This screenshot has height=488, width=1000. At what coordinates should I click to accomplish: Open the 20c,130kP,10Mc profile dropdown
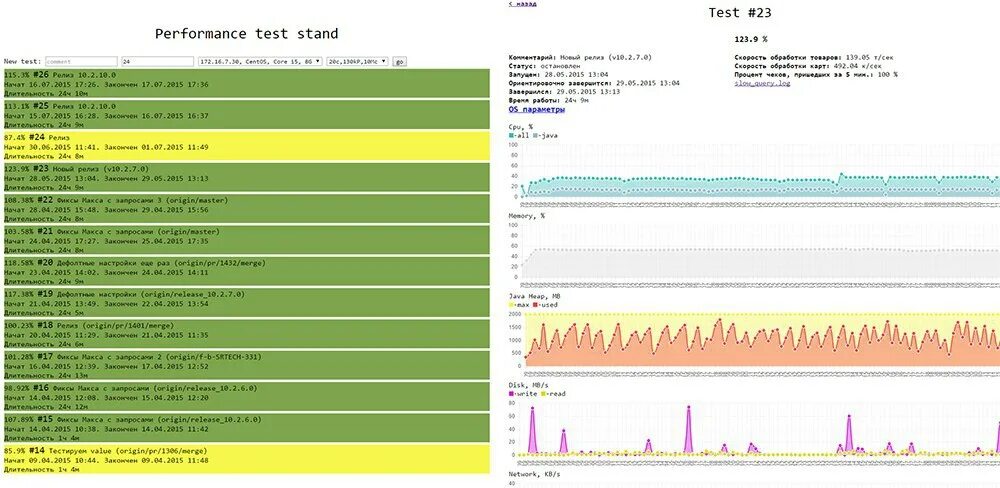point(357,62)
